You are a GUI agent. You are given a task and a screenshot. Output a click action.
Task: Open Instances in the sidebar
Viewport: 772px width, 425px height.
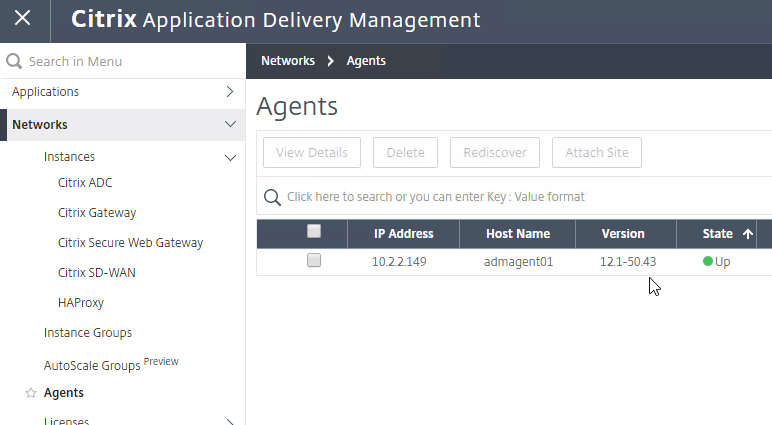tap(69, 157)
